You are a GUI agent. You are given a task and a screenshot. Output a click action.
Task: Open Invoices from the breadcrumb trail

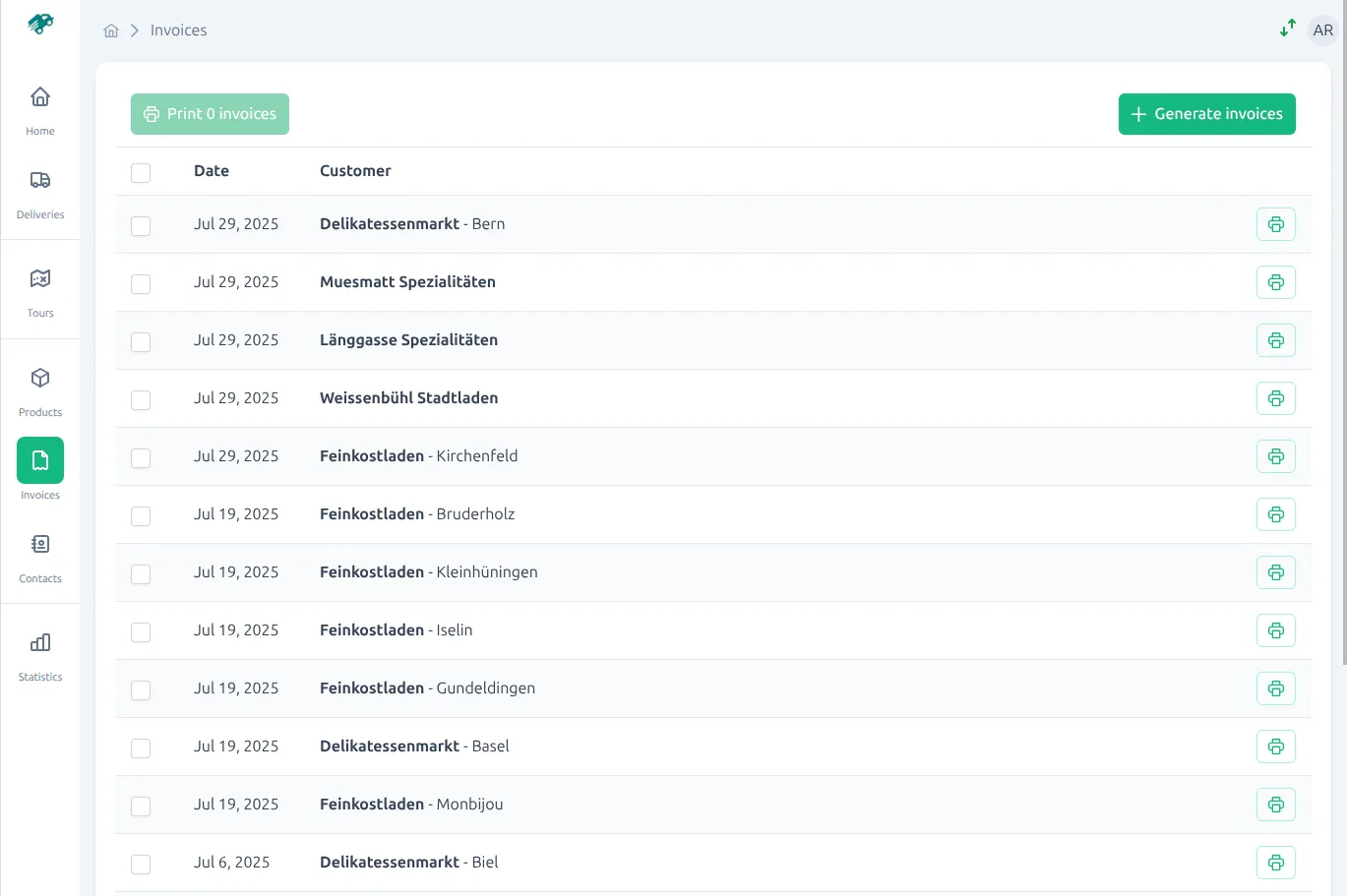(x=178, y=30)
